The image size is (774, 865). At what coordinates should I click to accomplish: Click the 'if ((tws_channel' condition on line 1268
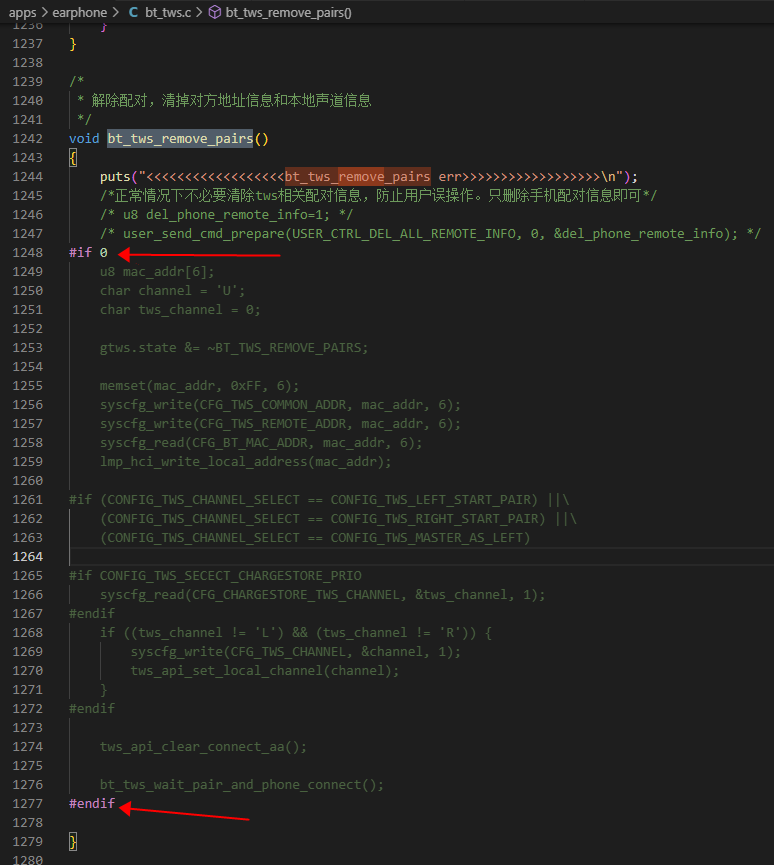[x=296, y=633]
